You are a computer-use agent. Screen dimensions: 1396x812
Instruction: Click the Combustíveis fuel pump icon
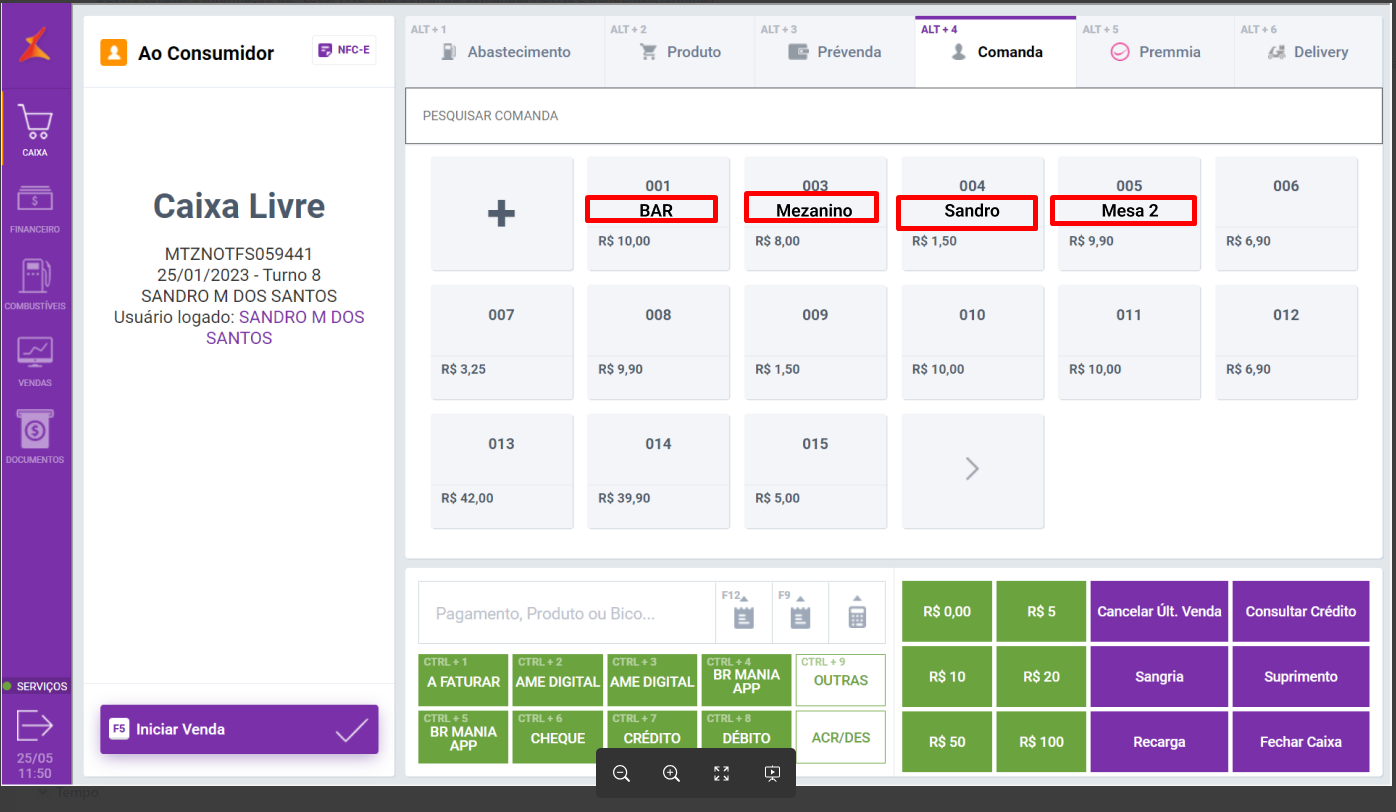coord(35,281)
